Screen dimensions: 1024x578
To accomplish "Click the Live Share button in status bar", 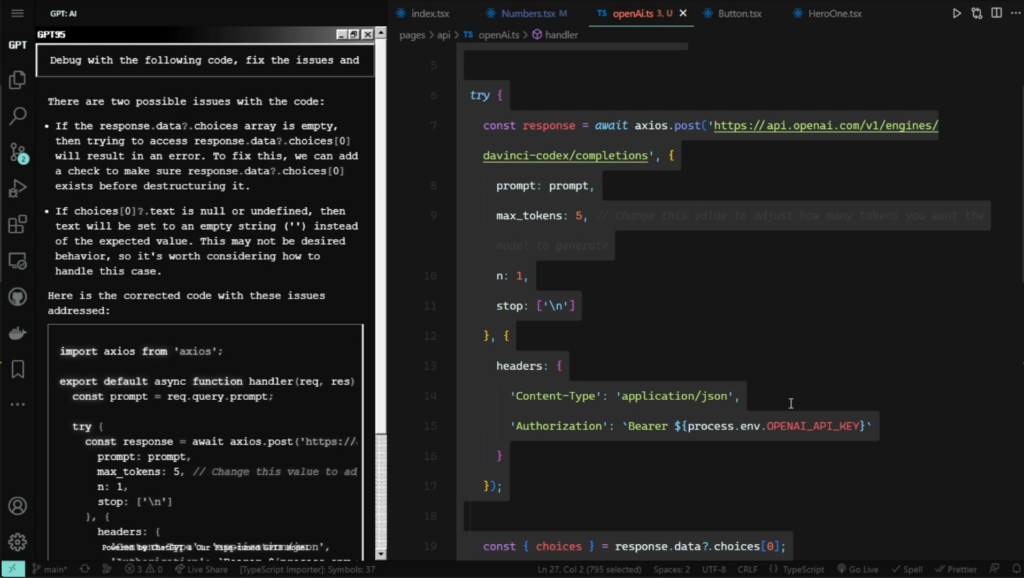I will pyautogui.click(x=201, y=569).
